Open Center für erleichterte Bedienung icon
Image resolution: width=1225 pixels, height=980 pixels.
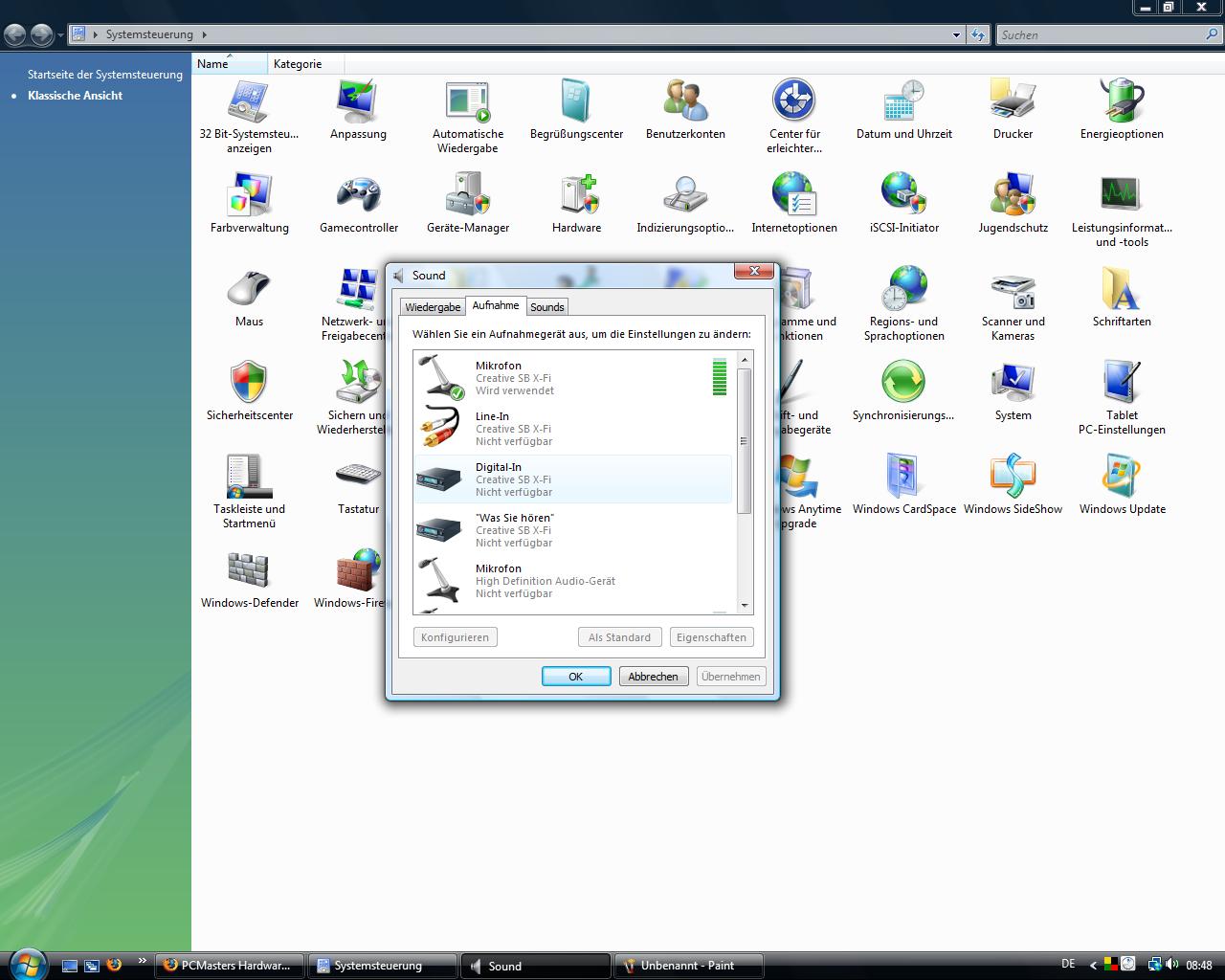pyautogui.click(x=794, y=101)
